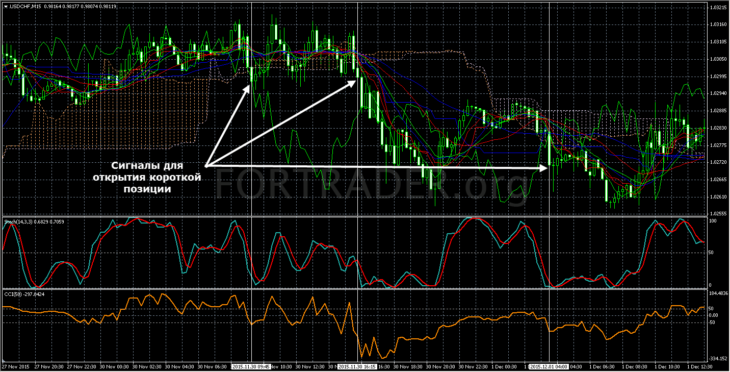
Task: Click the 1.02830 price scale label
Action: [x=717, y=128]
